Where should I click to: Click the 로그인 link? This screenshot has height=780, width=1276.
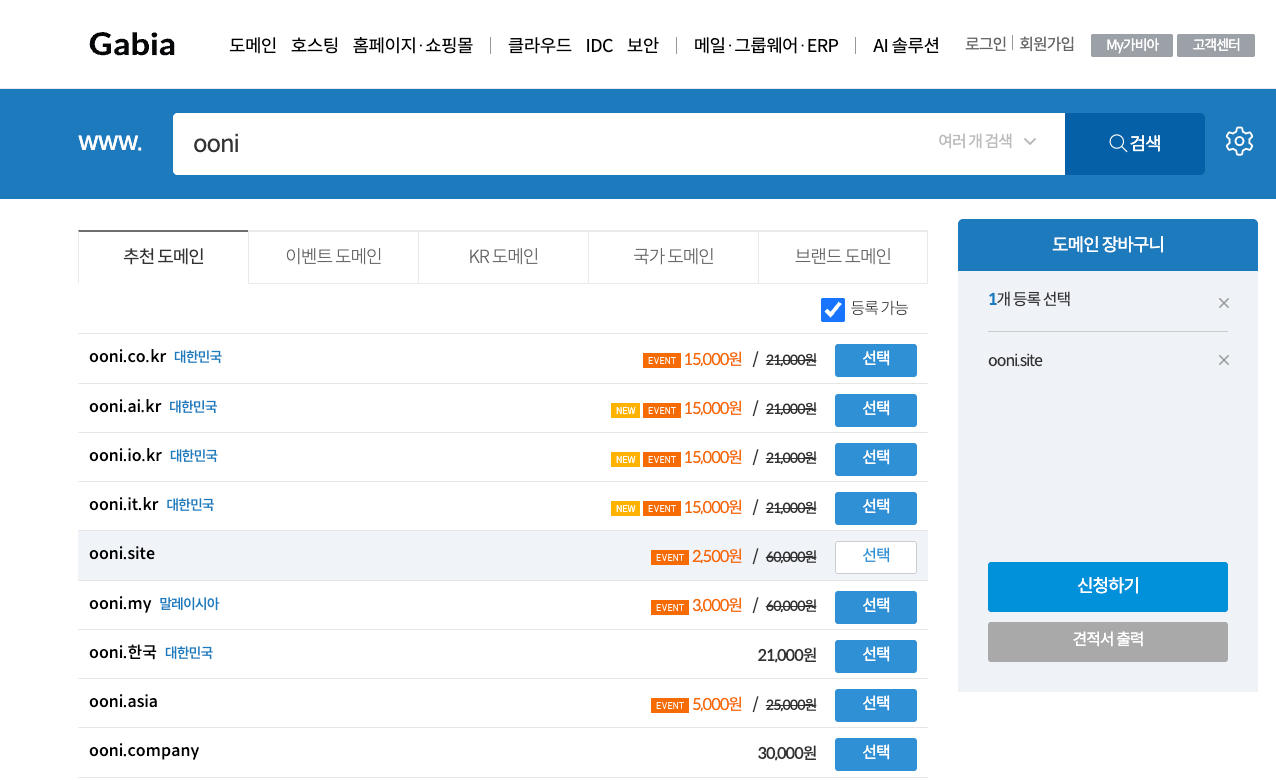[985, 44]
